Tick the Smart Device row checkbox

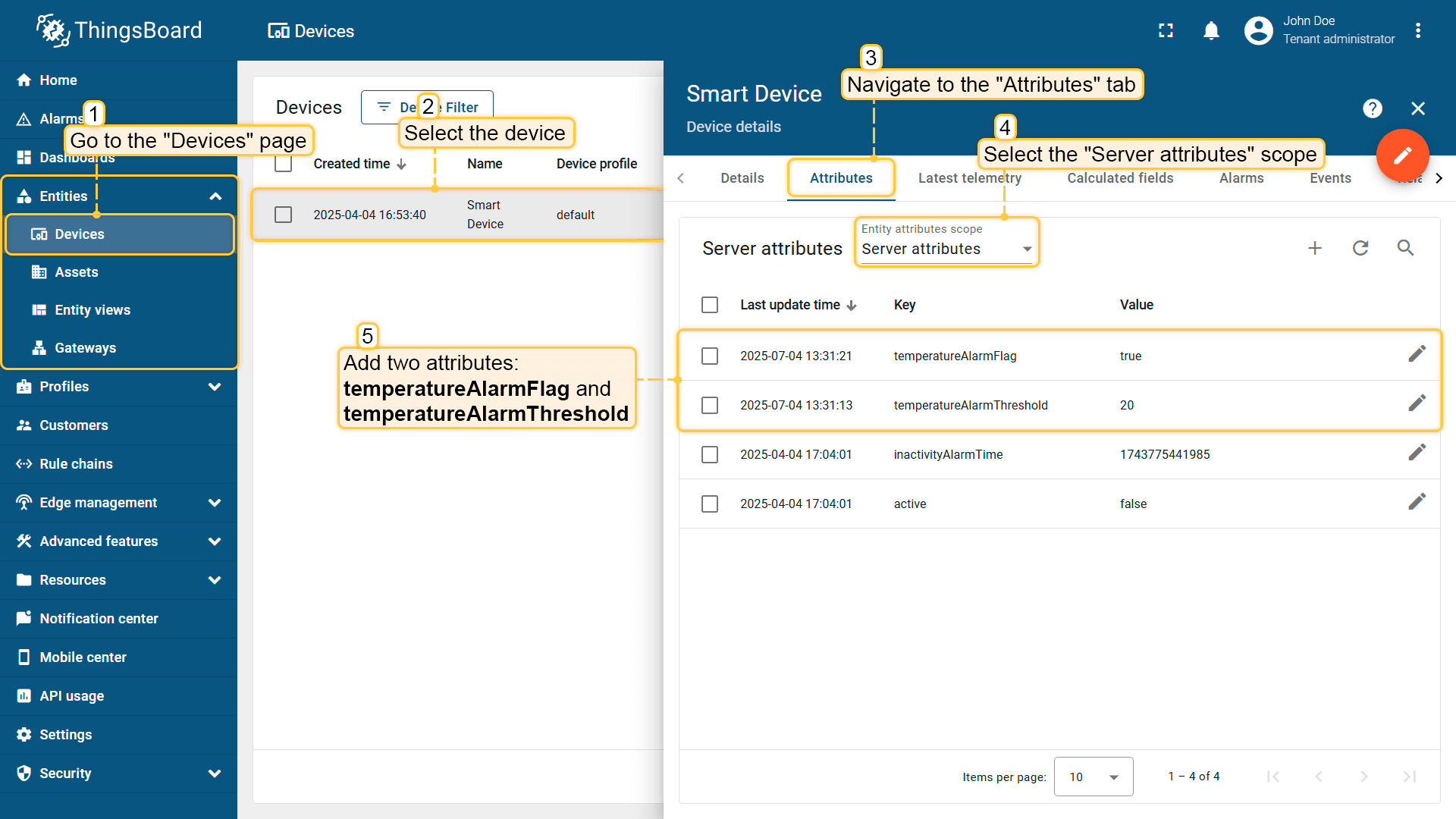tap(283, 215)
